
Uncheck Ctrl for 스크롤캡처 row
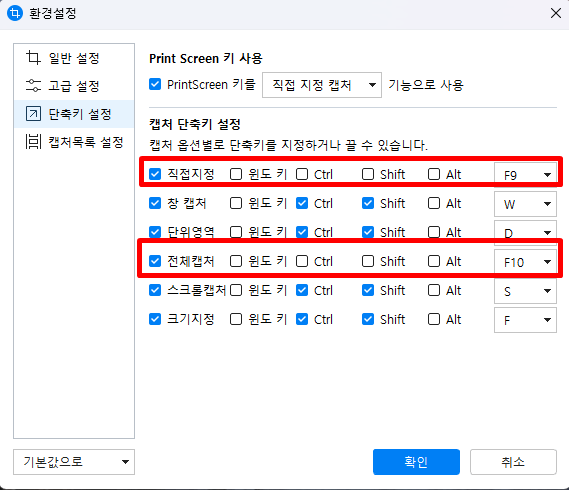(302, 290)
